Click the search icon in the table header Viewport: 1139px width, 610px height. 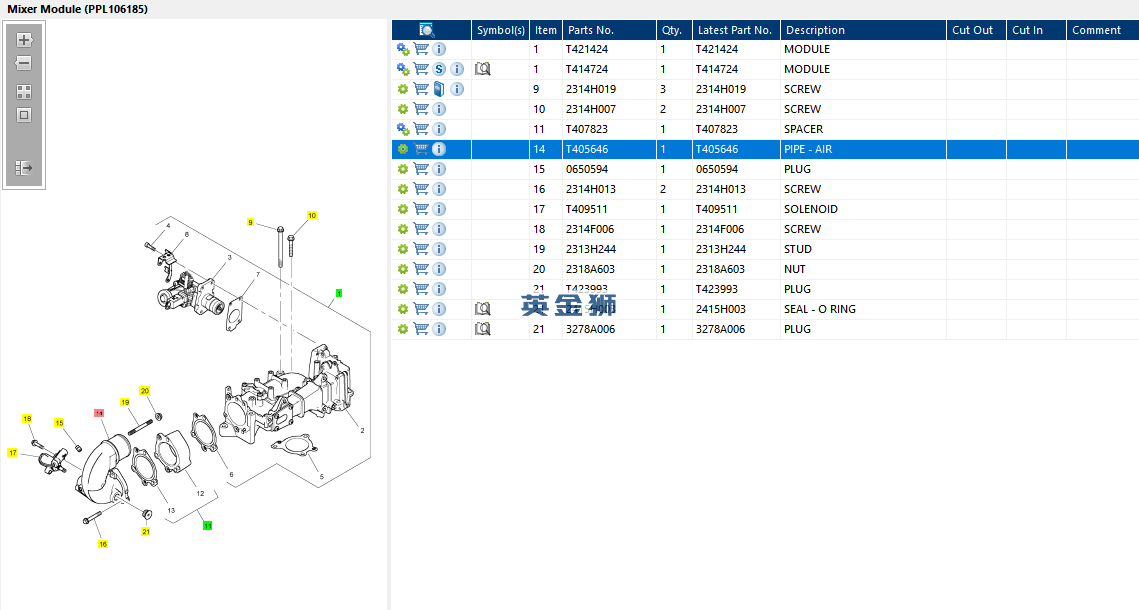(426, 30)
